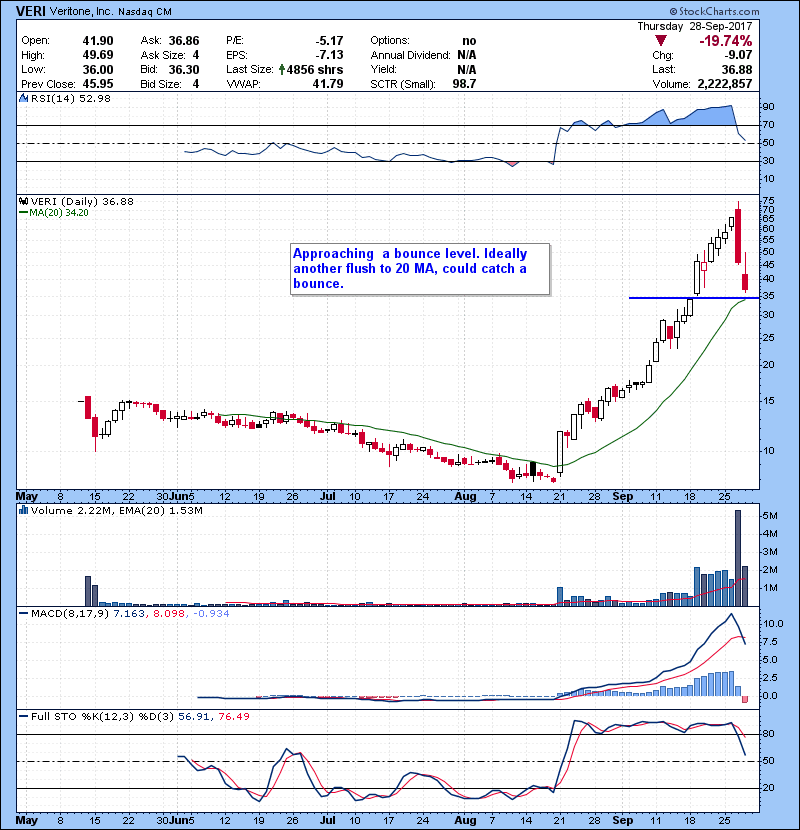Viewport: 800px width, 830px height.
Task: Click the Full STO legend line marker
Action: point(23,716)
